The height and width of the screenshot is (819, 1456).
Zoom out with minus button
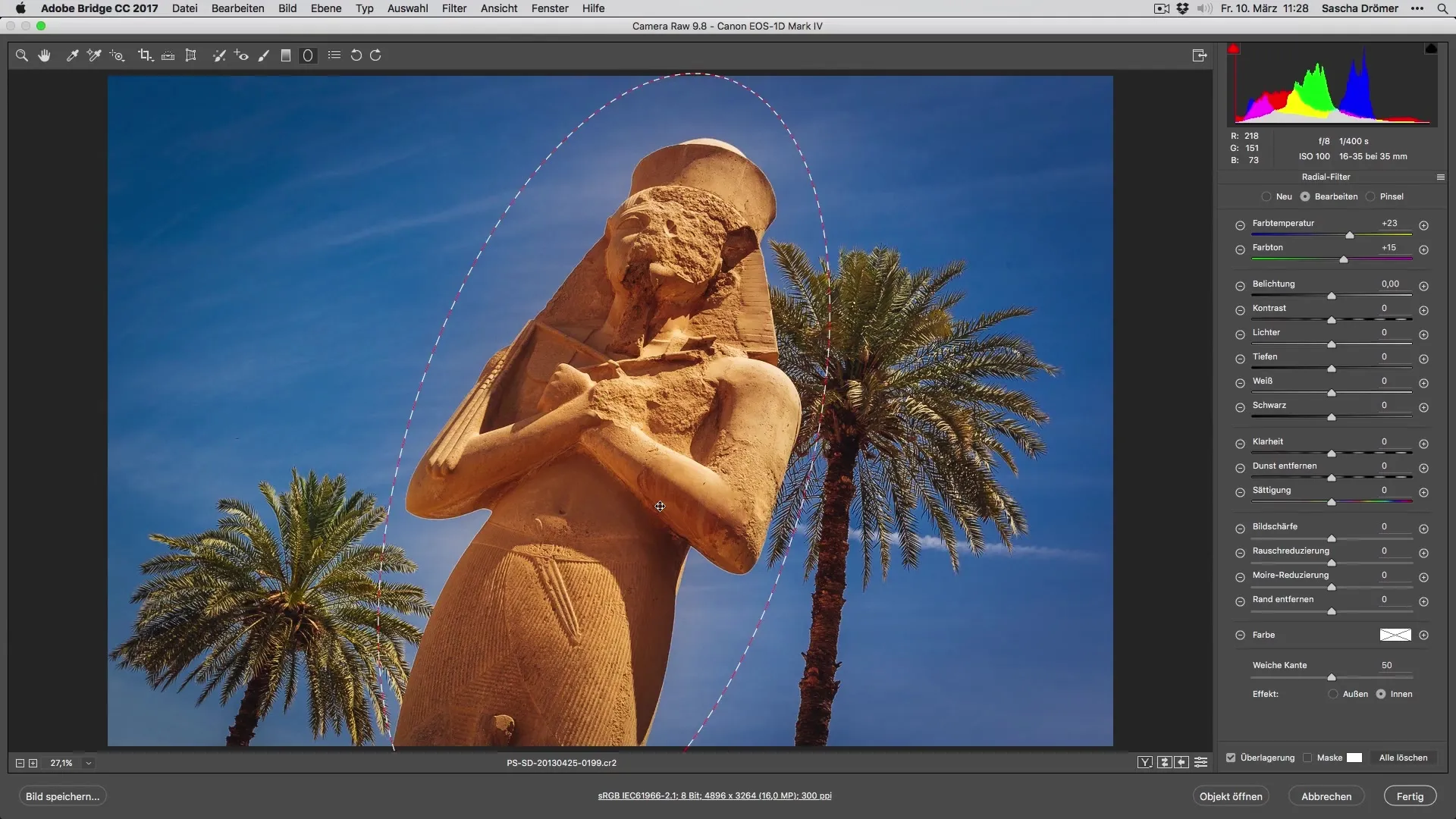[x=20, y=763]
